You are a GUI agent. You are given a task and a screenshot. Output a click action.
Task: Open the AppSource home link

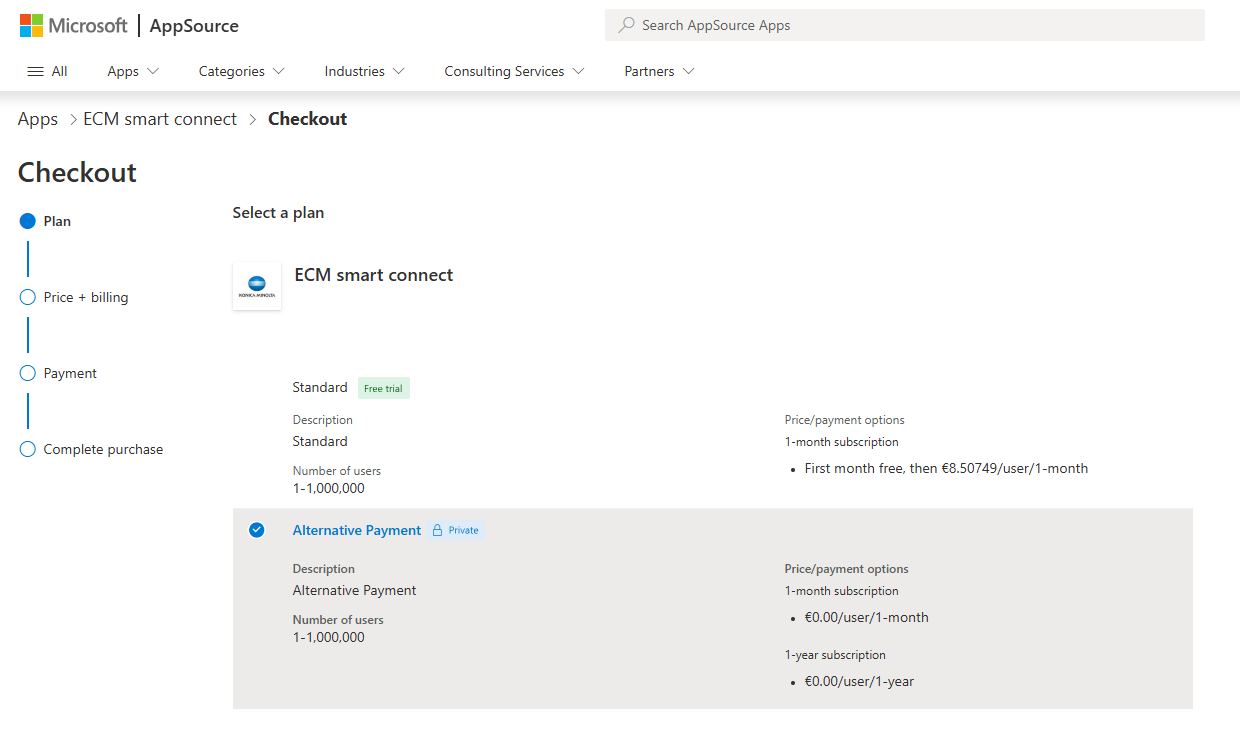coord(194,26)
